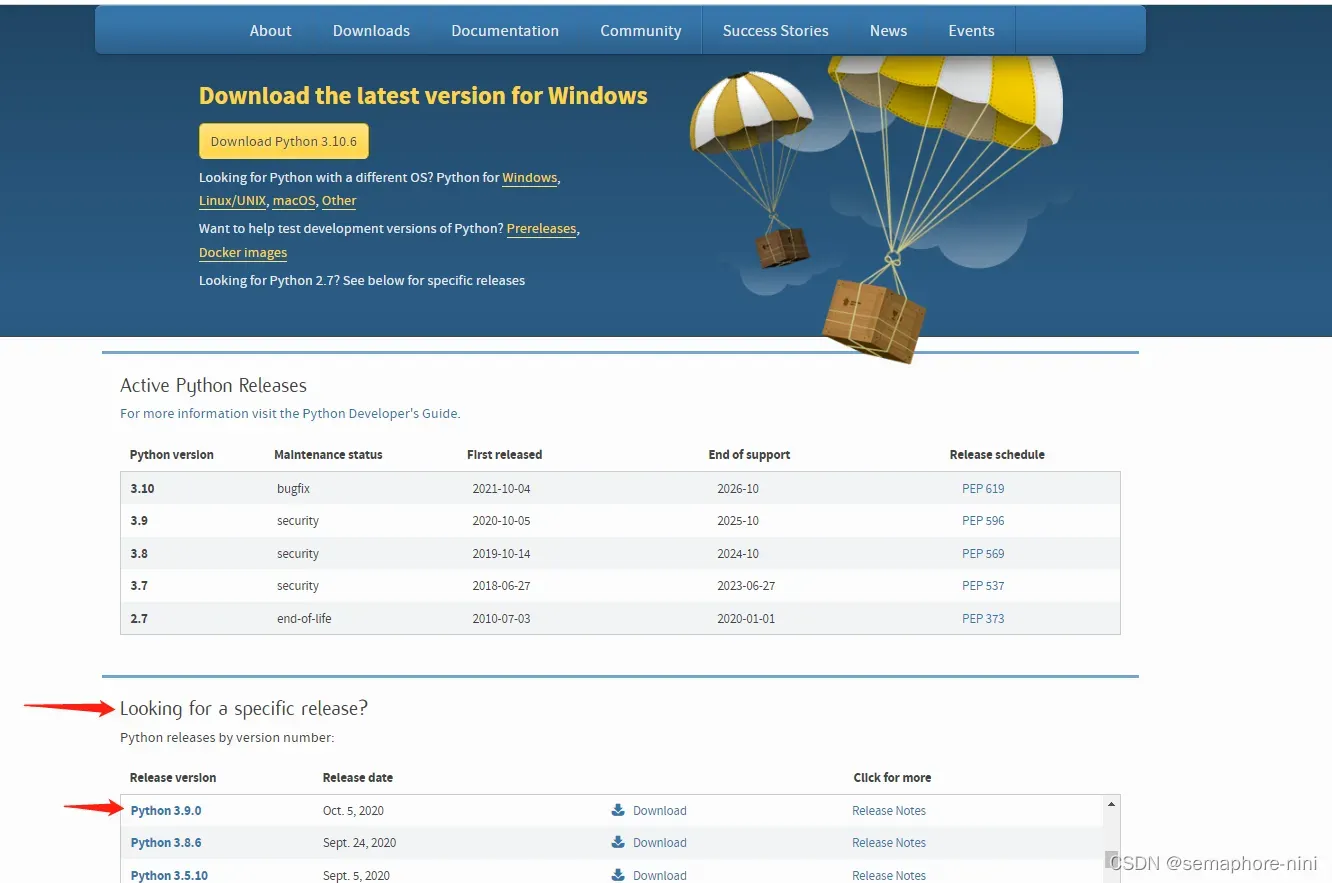The width and height of the screenshot is (1332, 883).
Task: Click the Oct. 5, 2020 release date
Action: point(353,811)
